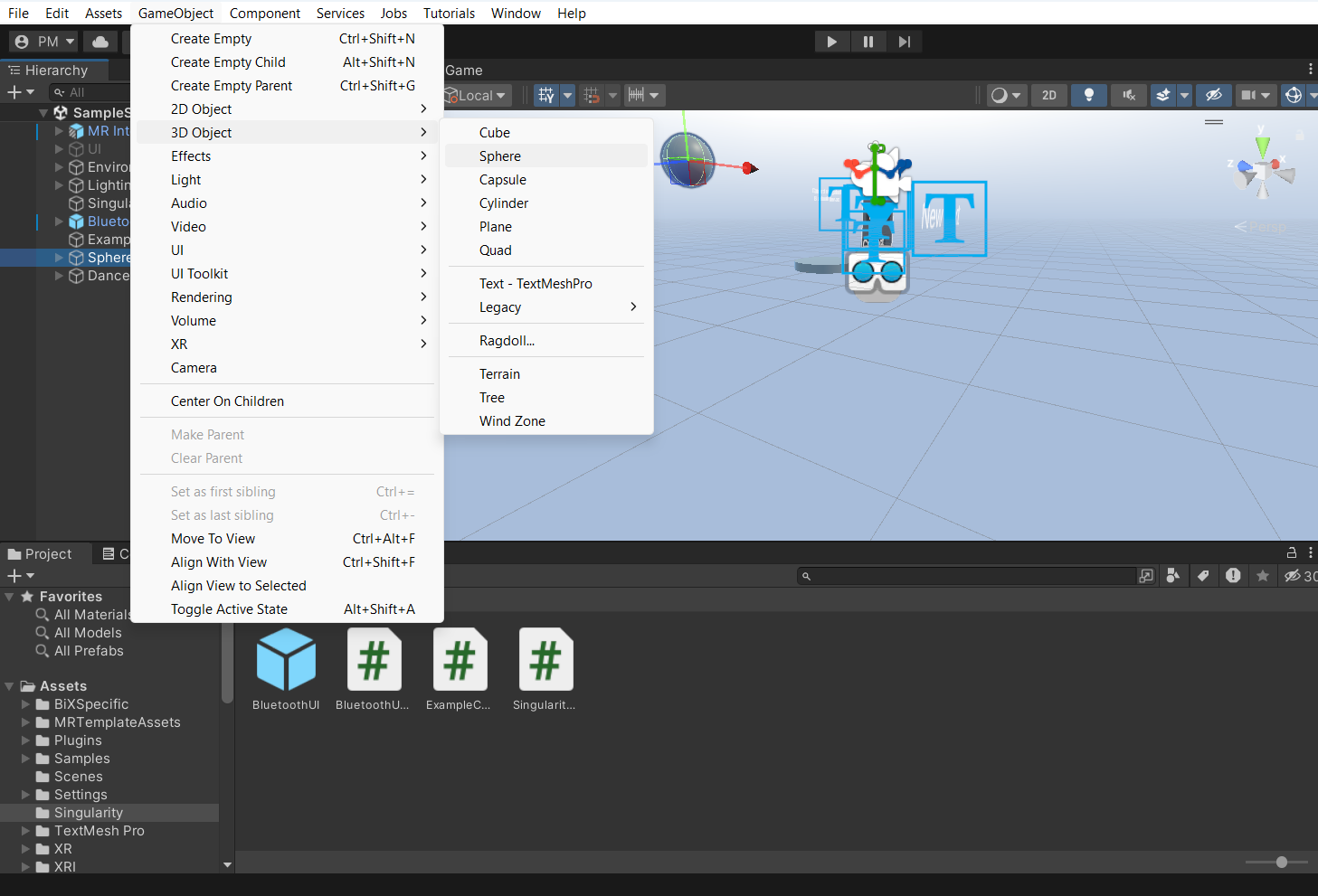The width and height of the screenshot is (1318, 896).
Task: Click Search by Type filter icon
Action: point(1173,576)
